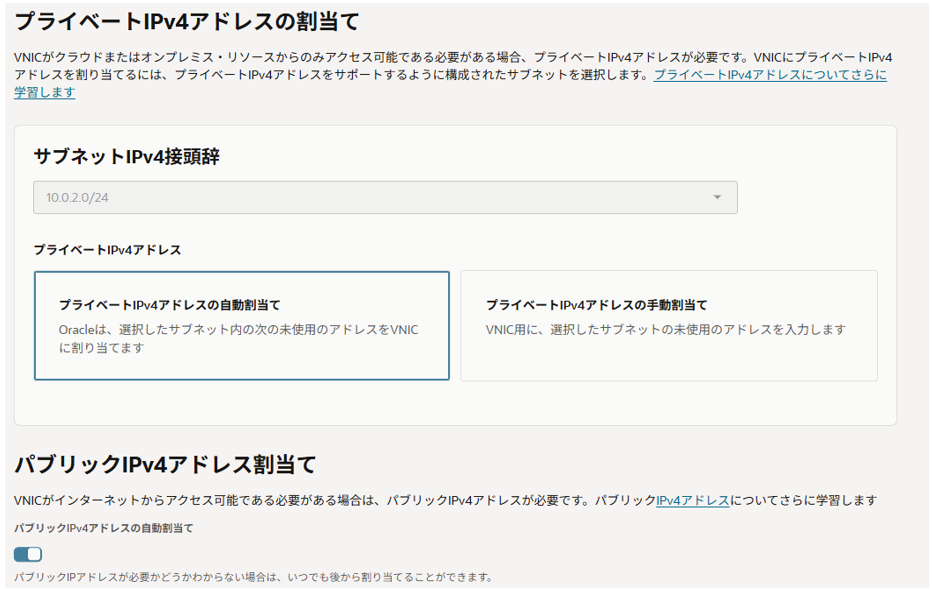
Task: Click the caret arrow in the subnet dropdown
Action: pyautogui.click(x=717, y=197)
